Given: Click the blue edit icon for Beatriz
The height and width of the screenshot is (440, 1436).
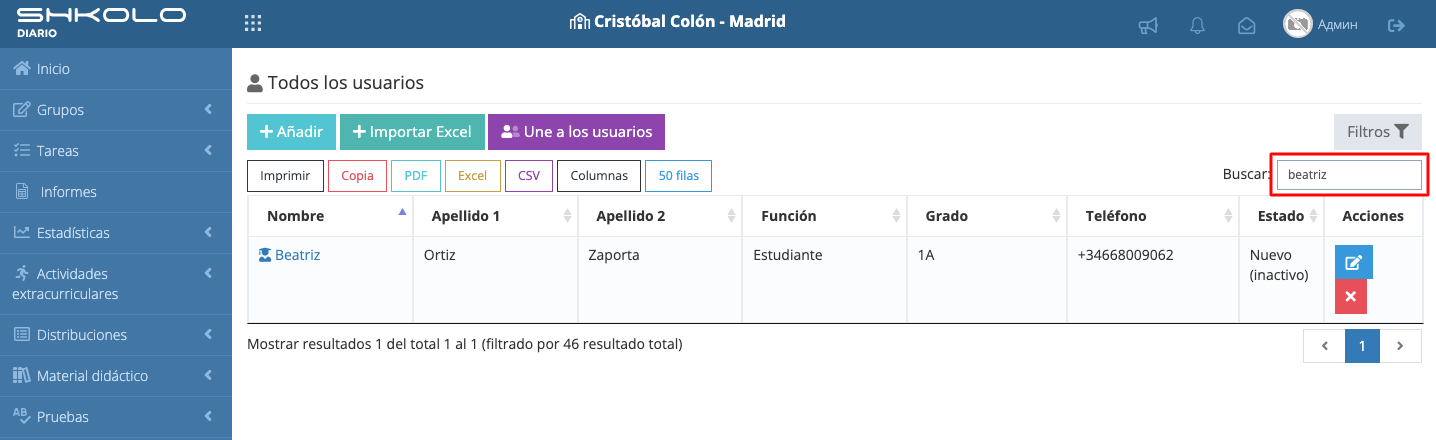Looking at the screenshot, I should 1354,262.
